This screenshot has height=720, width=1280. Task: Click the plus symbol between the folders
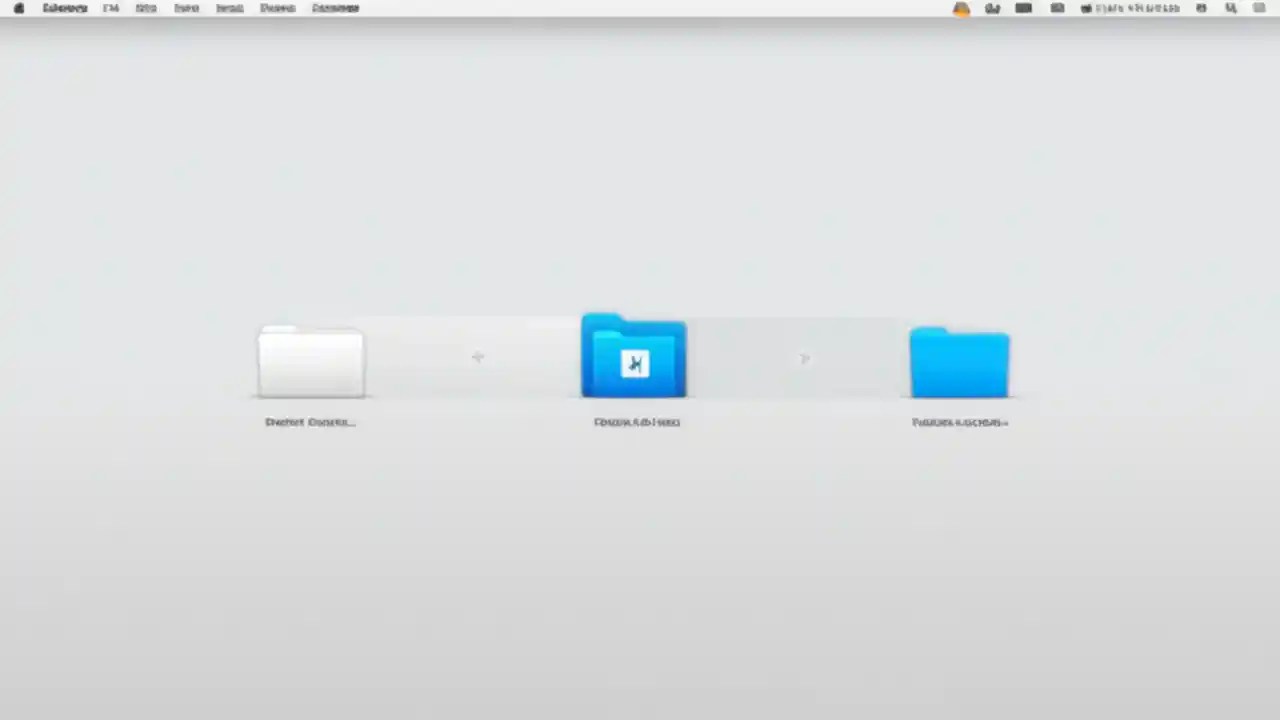pyautogui.click(x=477, y=358)
